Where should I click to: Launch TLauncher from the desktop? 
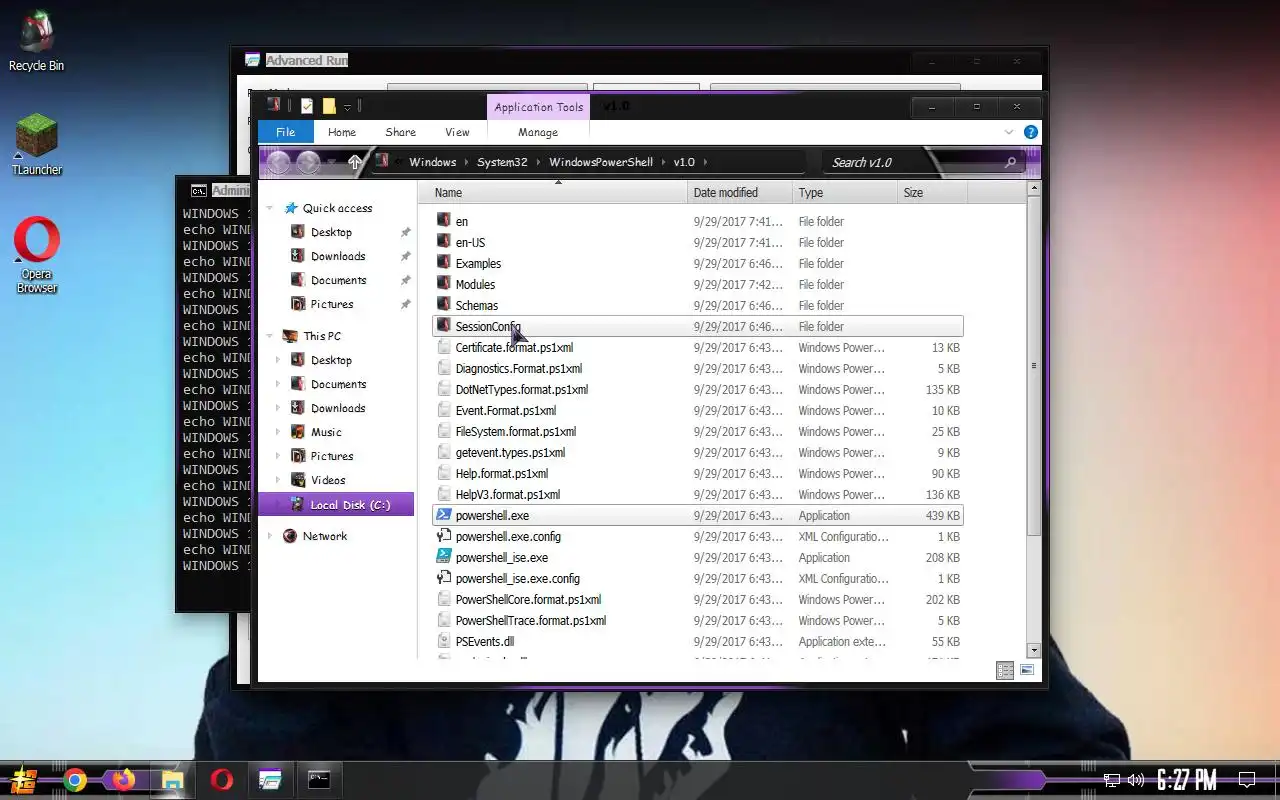36,145
